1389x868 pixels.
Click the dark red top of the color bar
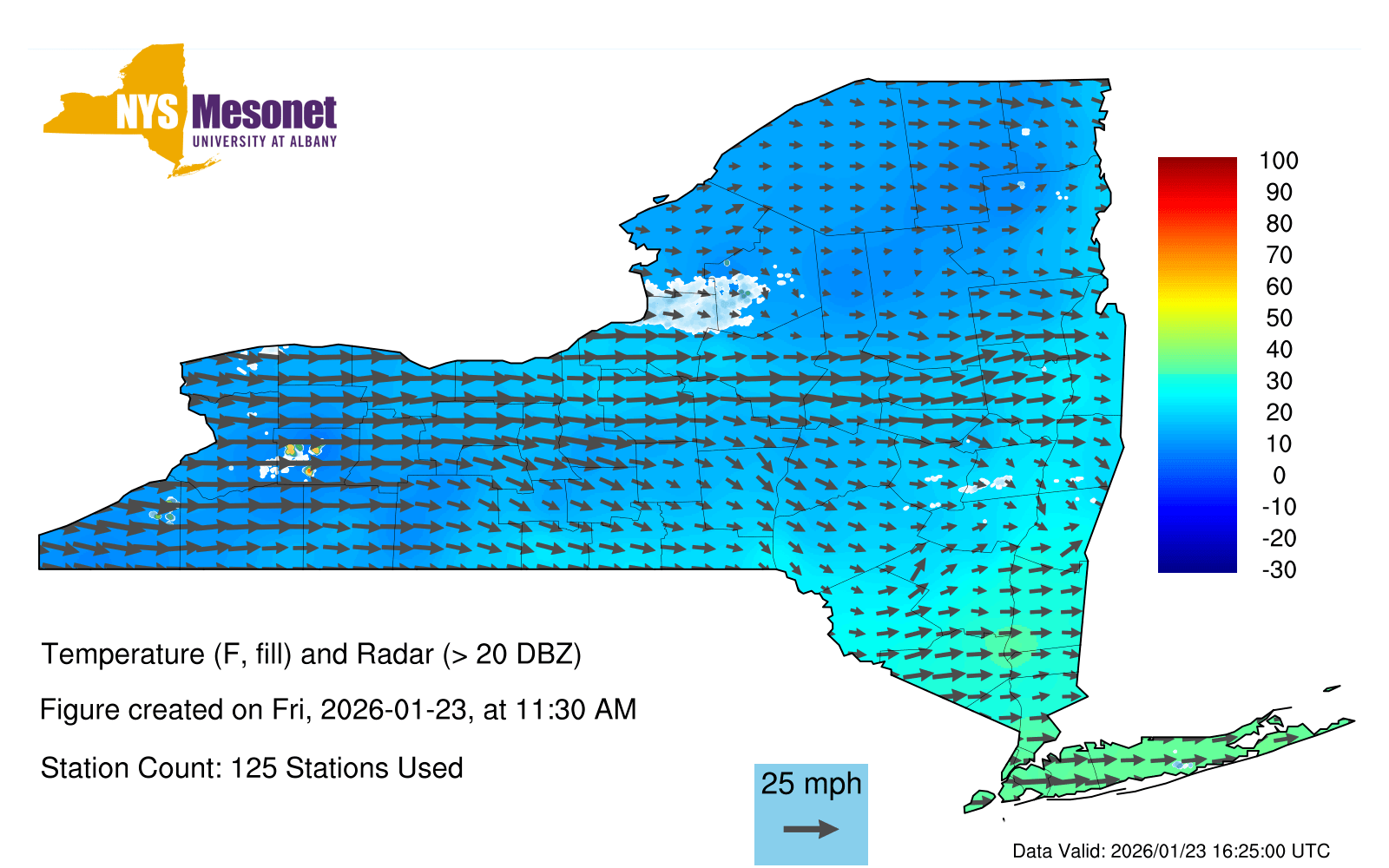click(x=1197, y=163)
